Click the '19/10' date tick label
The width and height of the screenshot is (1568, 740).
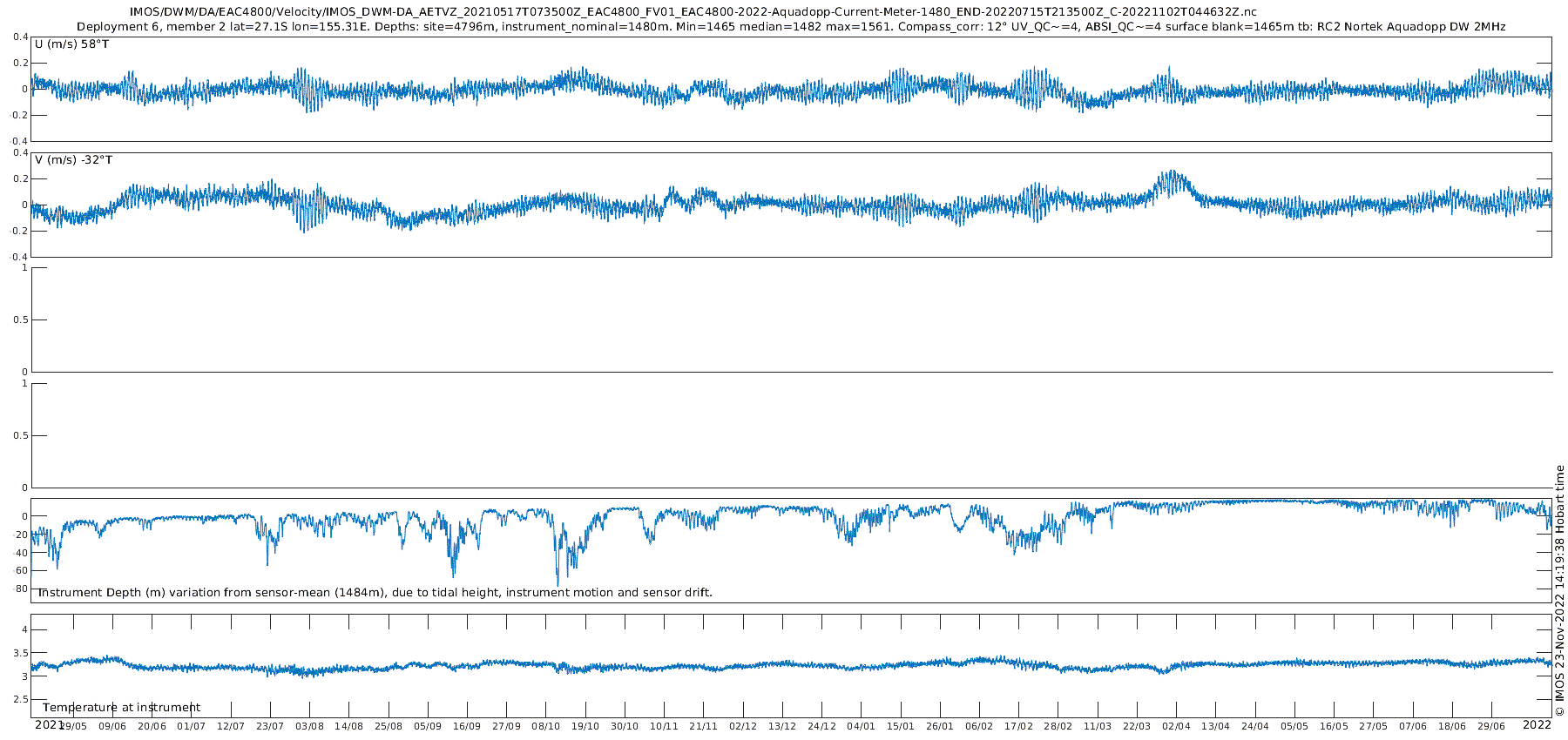pos(585,726)
